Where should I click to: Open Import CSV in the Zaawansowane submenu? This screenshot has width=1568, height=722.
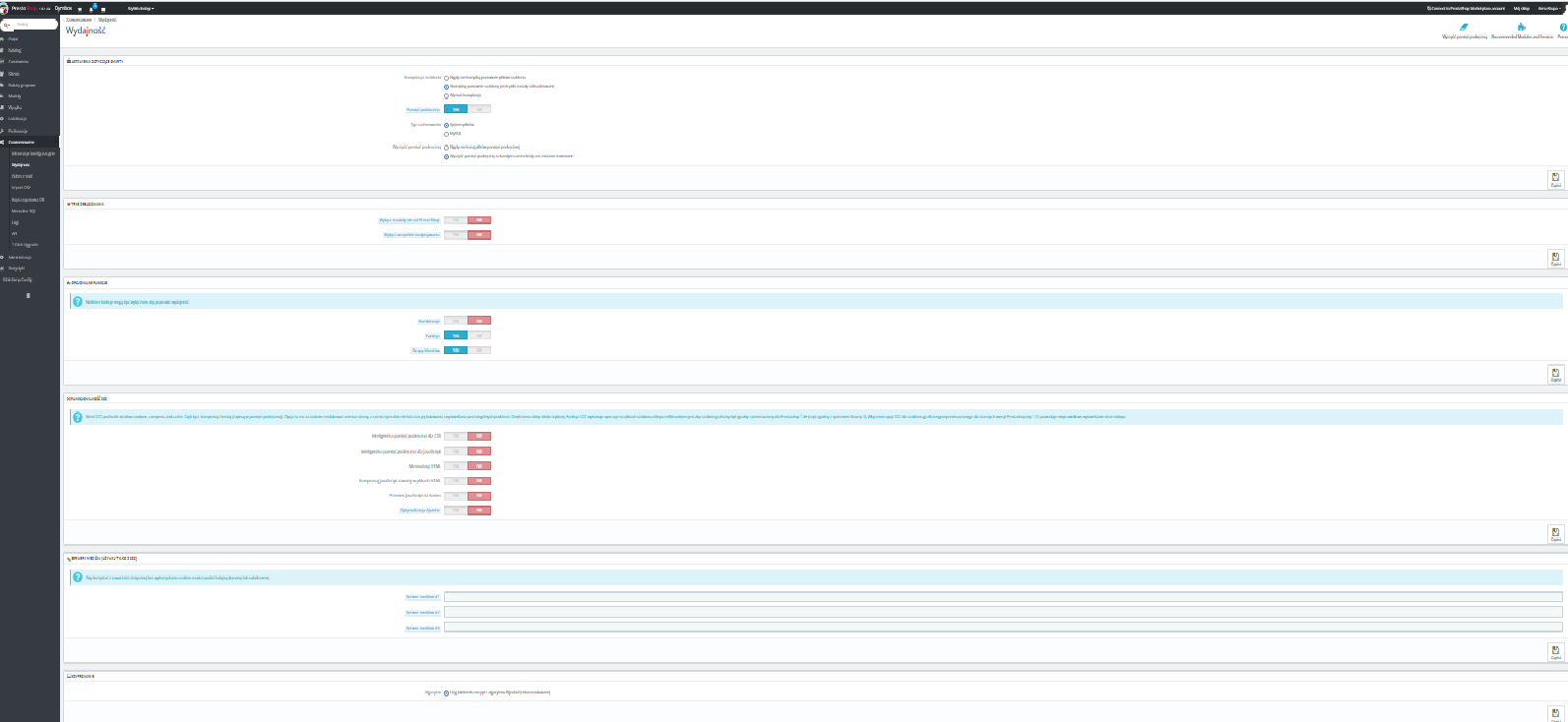[x=21, y=188]
